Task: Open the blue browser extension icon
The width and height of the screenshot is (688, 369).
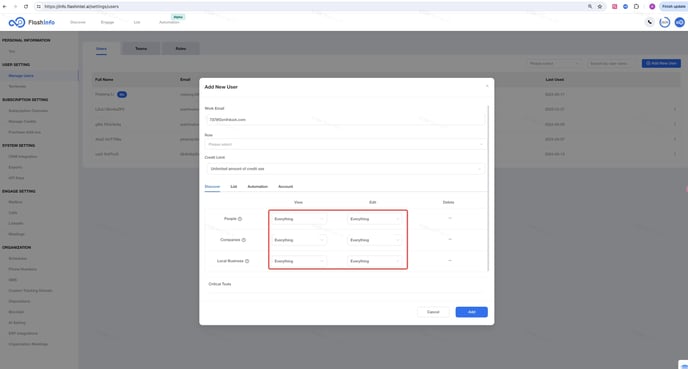Action: pos(625,7)
